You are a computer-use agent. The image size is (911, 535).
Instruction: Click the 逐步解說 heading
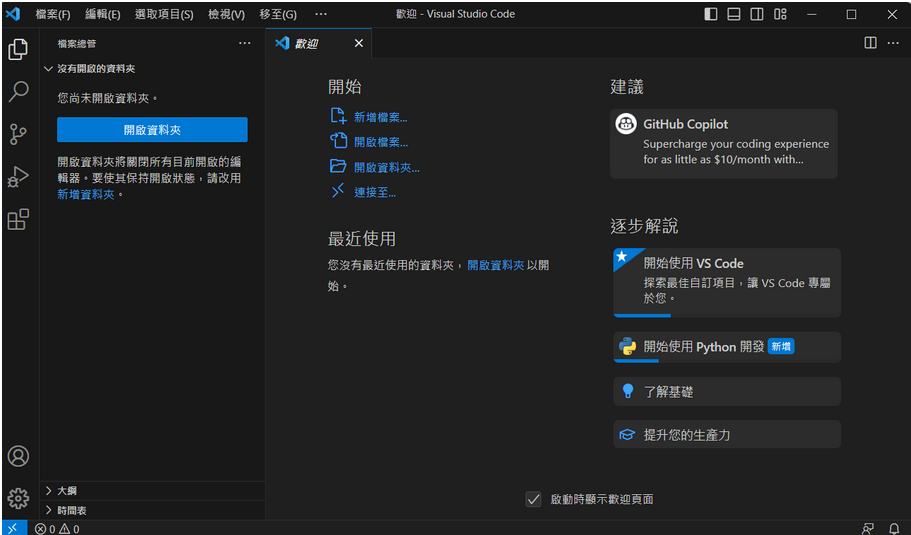644,226
